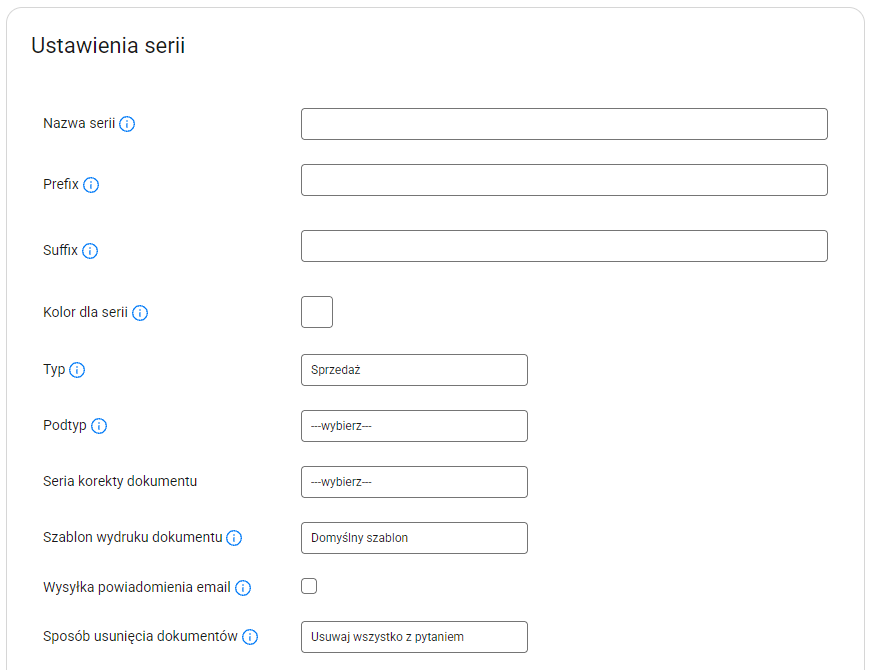Click info icon beside Suffix label
Image resolution: width=872 pixels, height=670 pixels.
(90, 251)
